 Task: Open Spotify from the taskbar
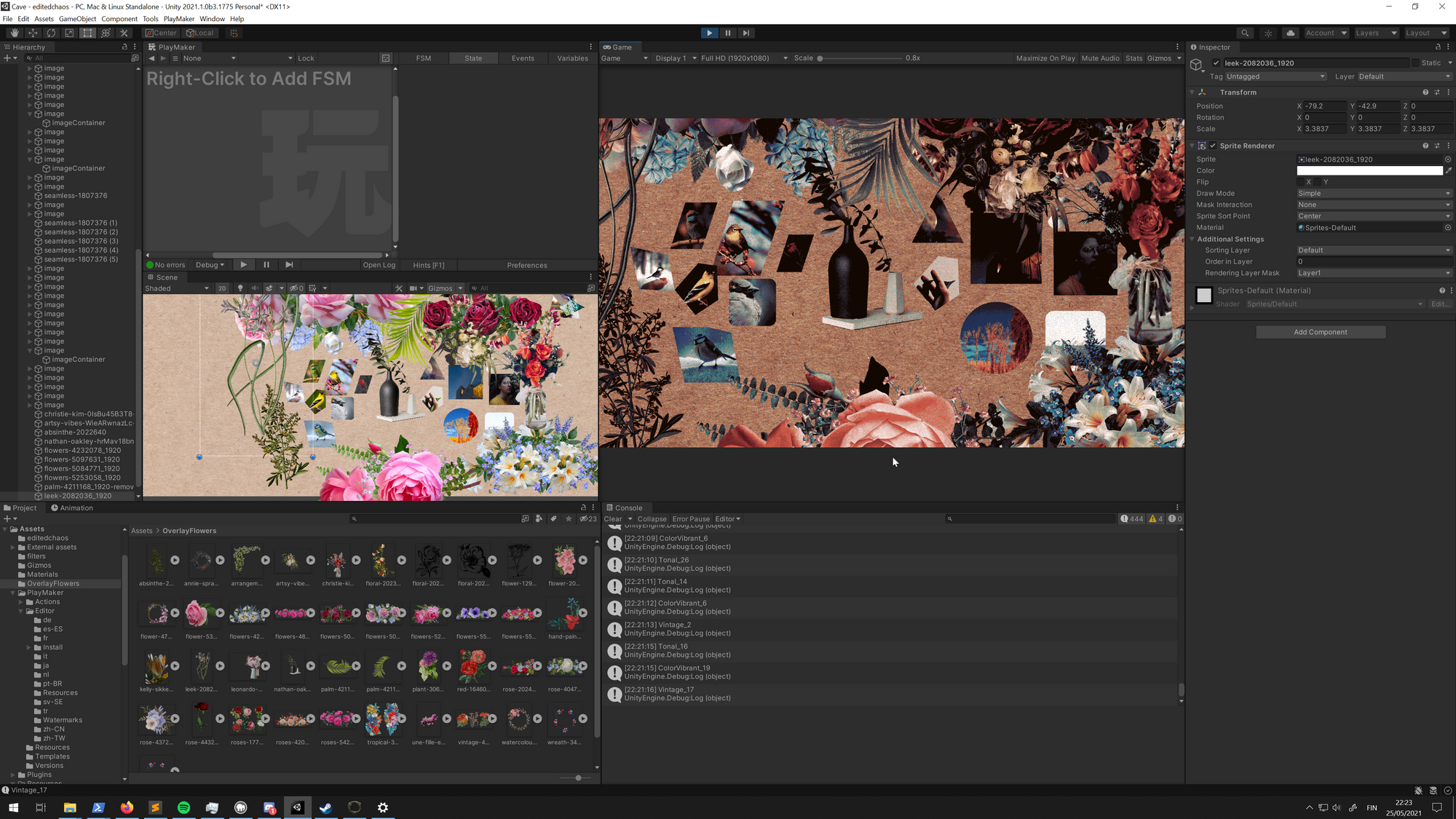[183, 807]
